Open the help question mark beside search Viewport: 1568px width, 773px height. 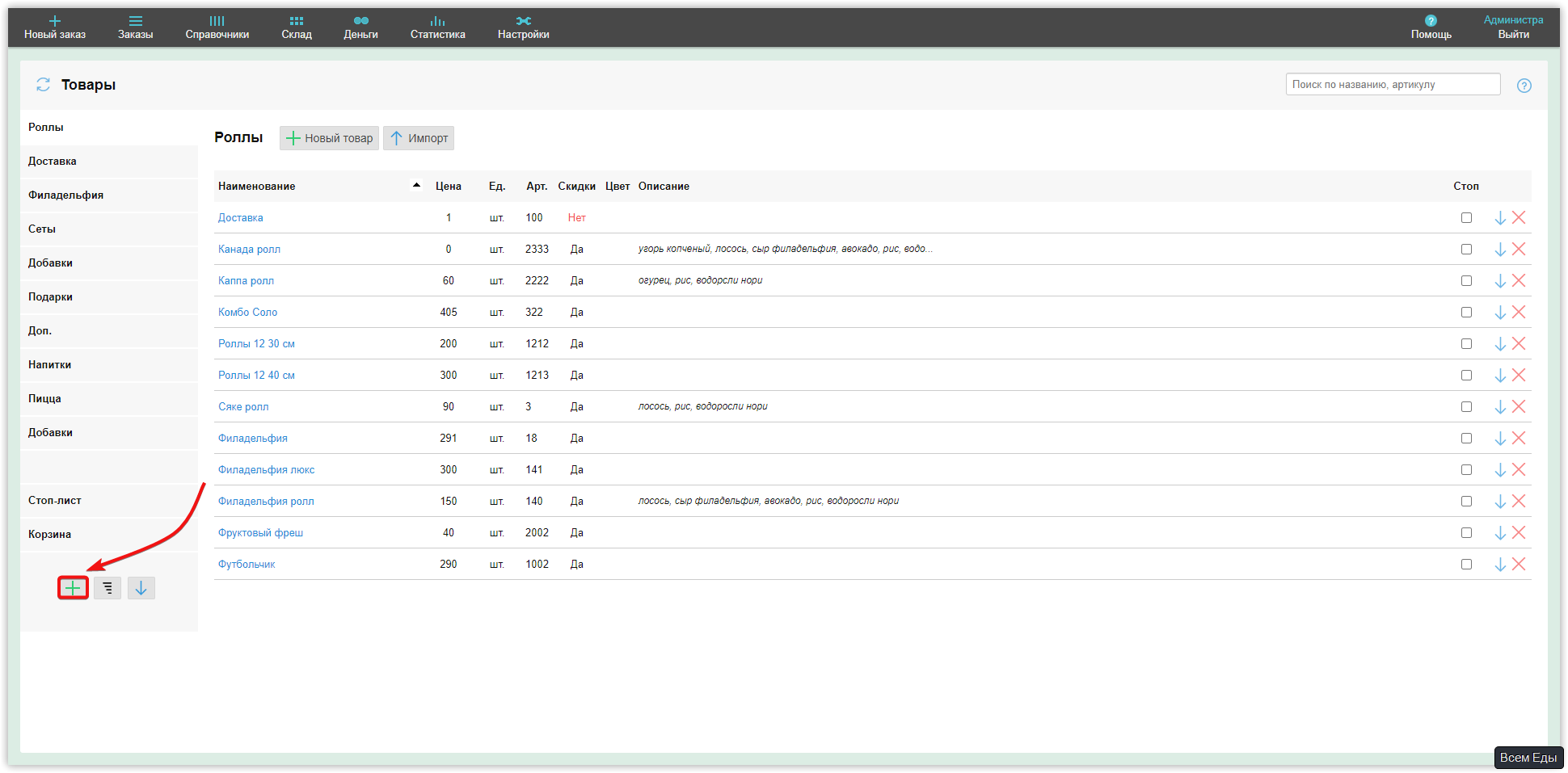pyautogui.click(x=1524, y=86)
